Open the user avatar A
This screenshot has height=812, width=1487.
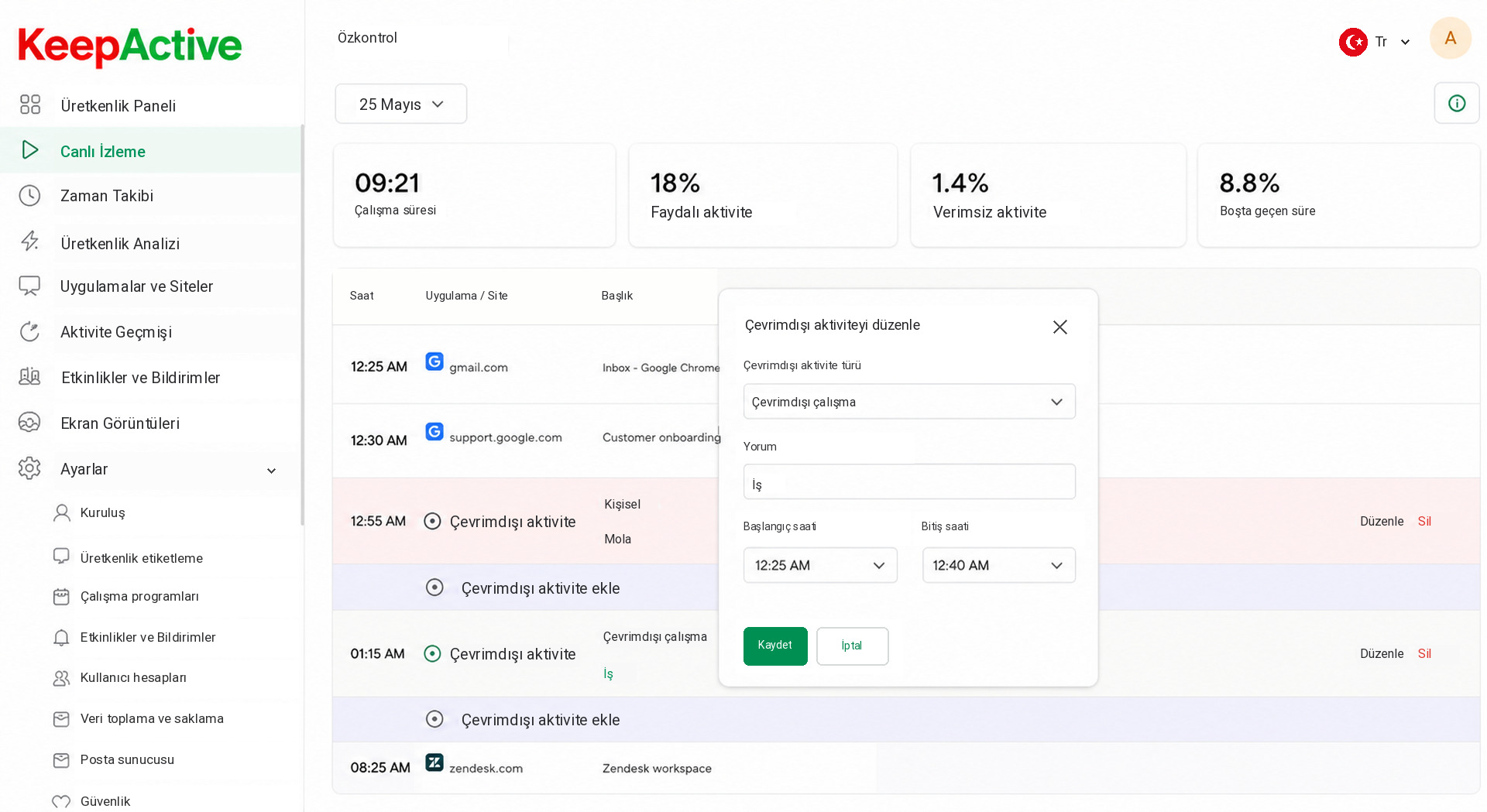click(1450, 39)
